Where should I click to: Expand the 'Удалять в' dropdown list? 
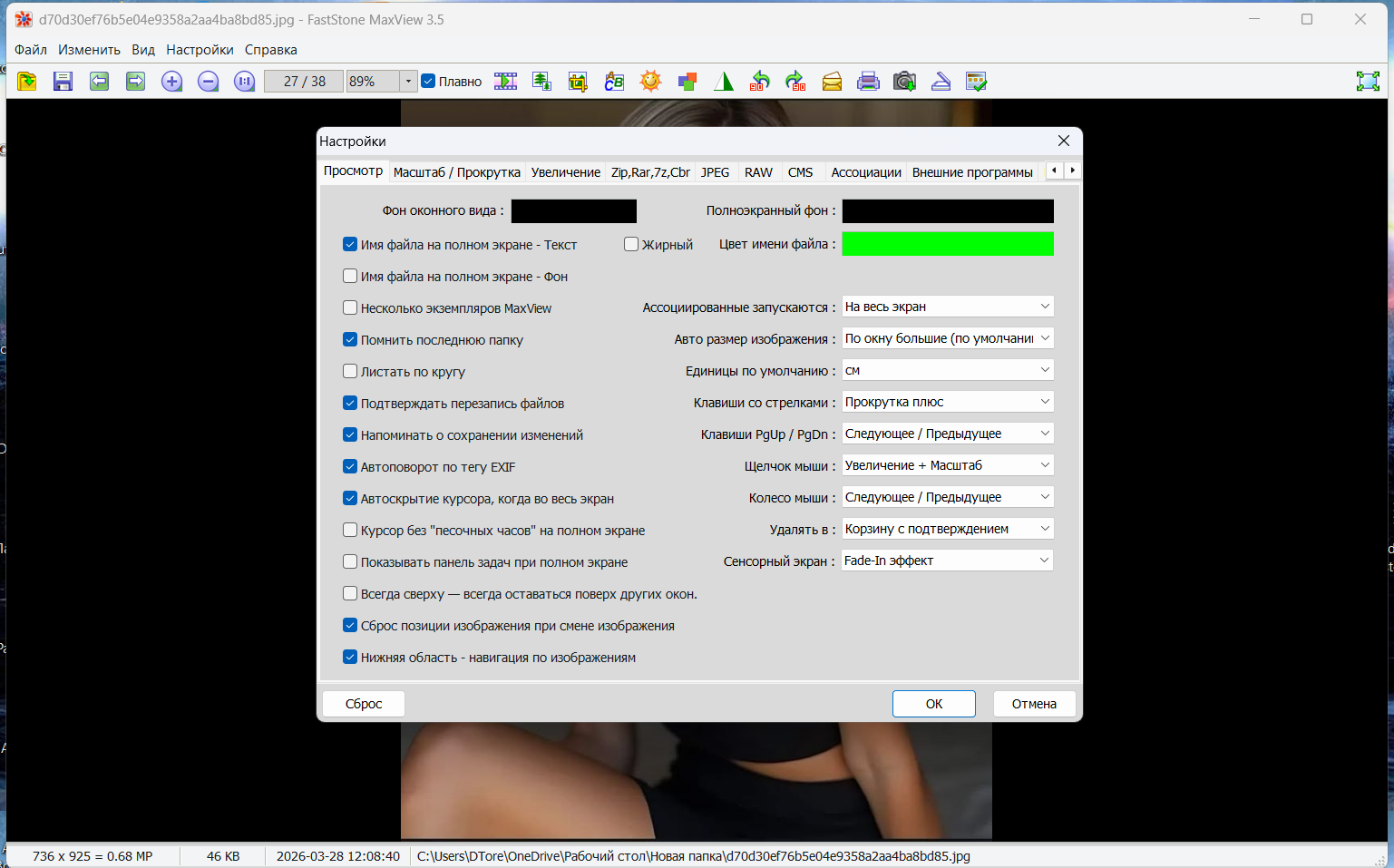(x=947, y=529)
